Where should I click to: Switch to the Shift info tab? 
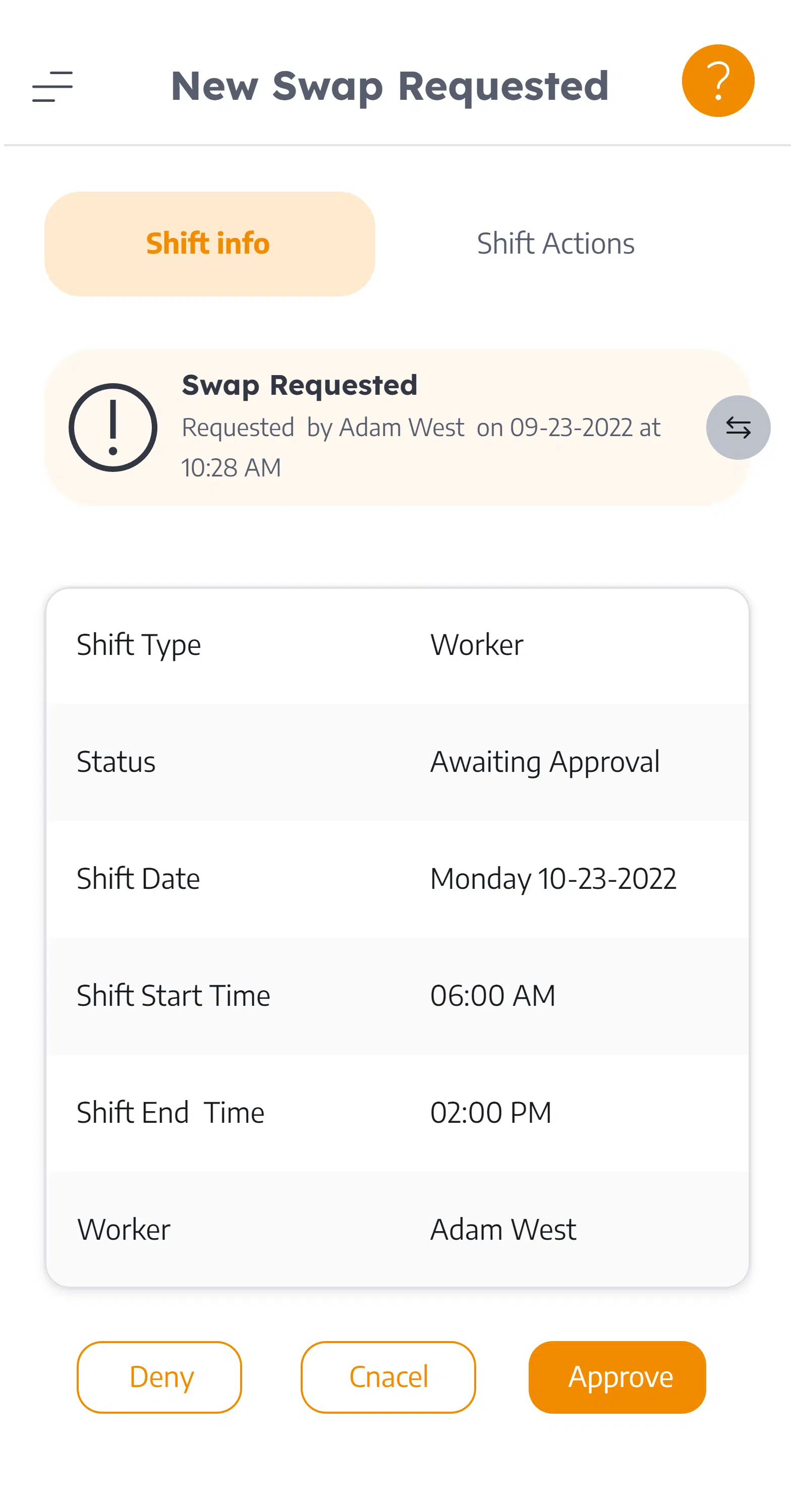click(x=209, y=244)
